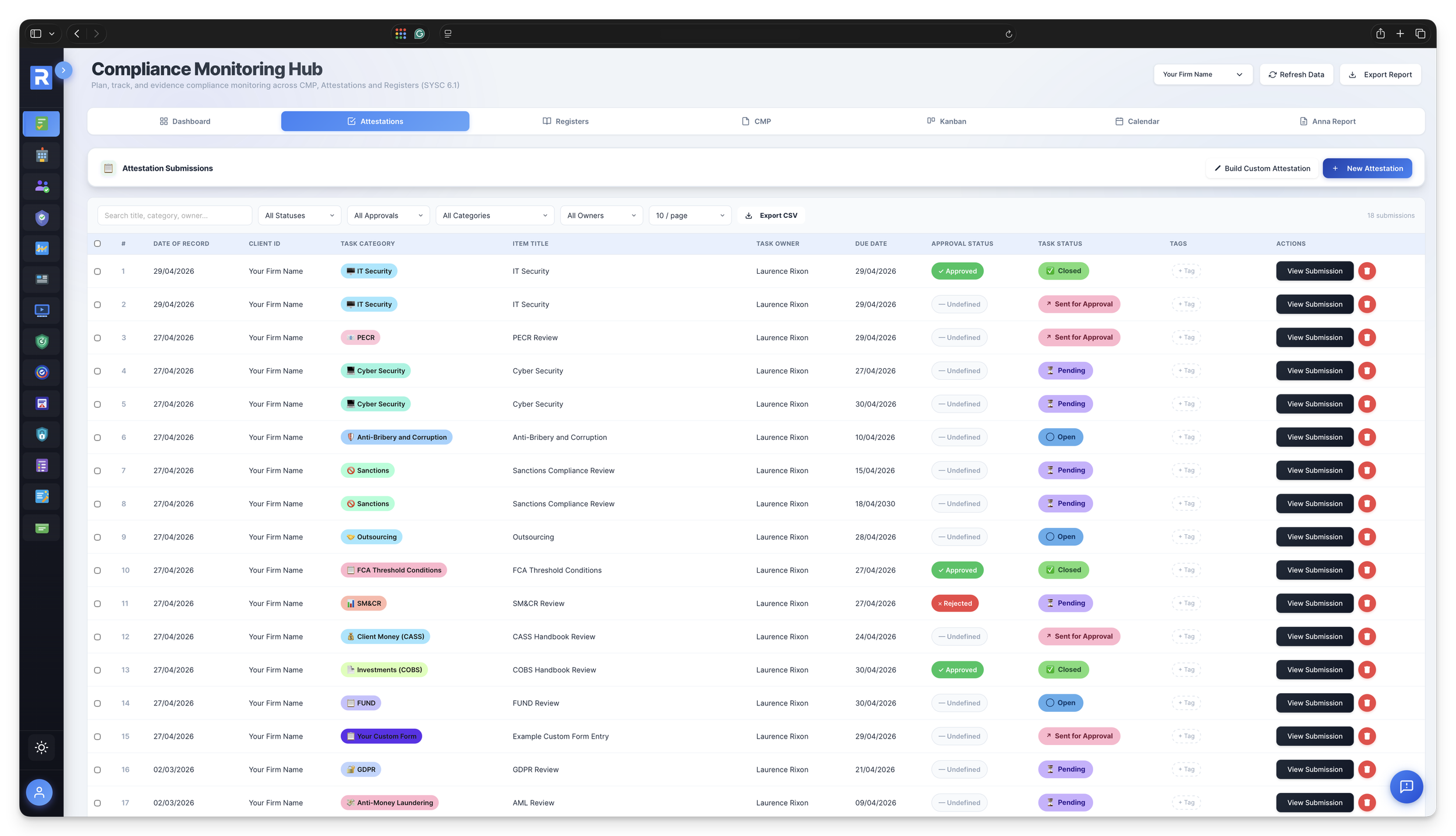Show the browser tab overview
The image size is (1456, 836).
click(1420, 34)
